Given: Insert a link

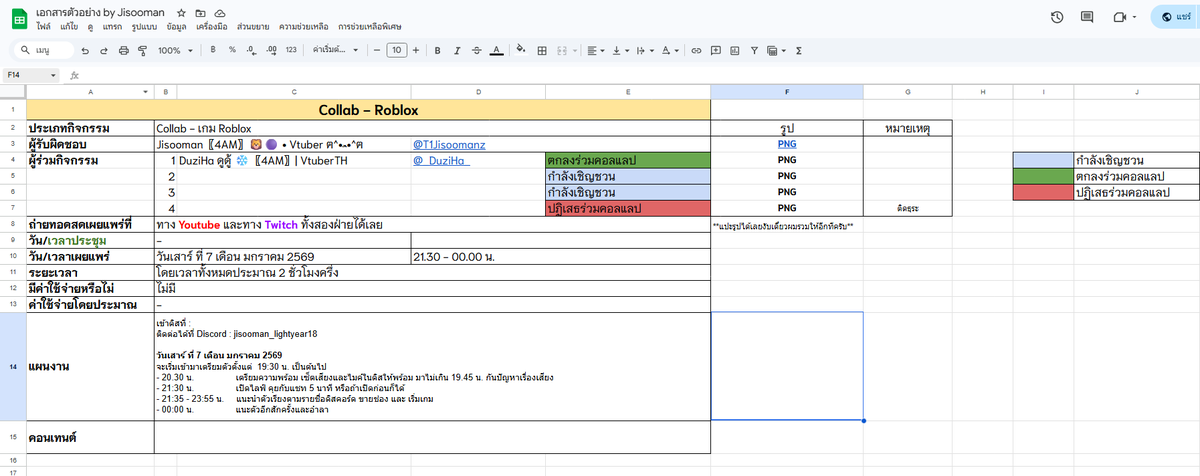Looking at the screenshot, I should (696, 50).
